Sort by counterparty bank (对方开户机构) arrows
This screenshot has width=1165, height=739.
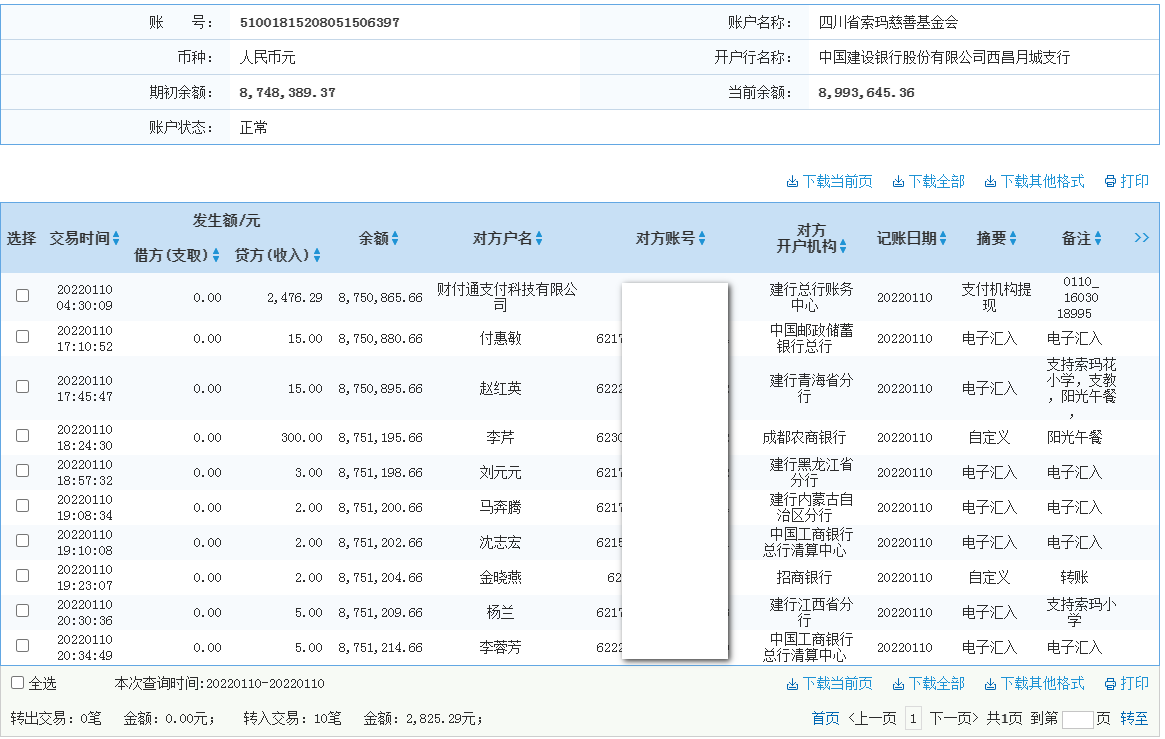(x=843, y=247)
